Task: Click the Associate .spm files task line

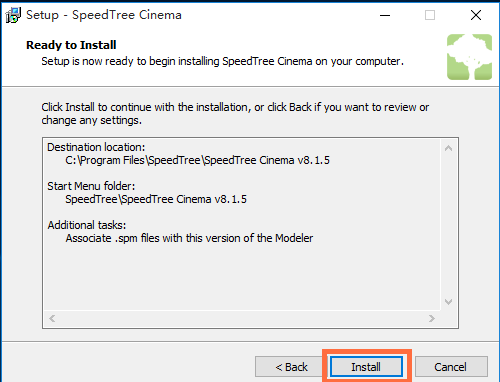Action: point(189,238)
